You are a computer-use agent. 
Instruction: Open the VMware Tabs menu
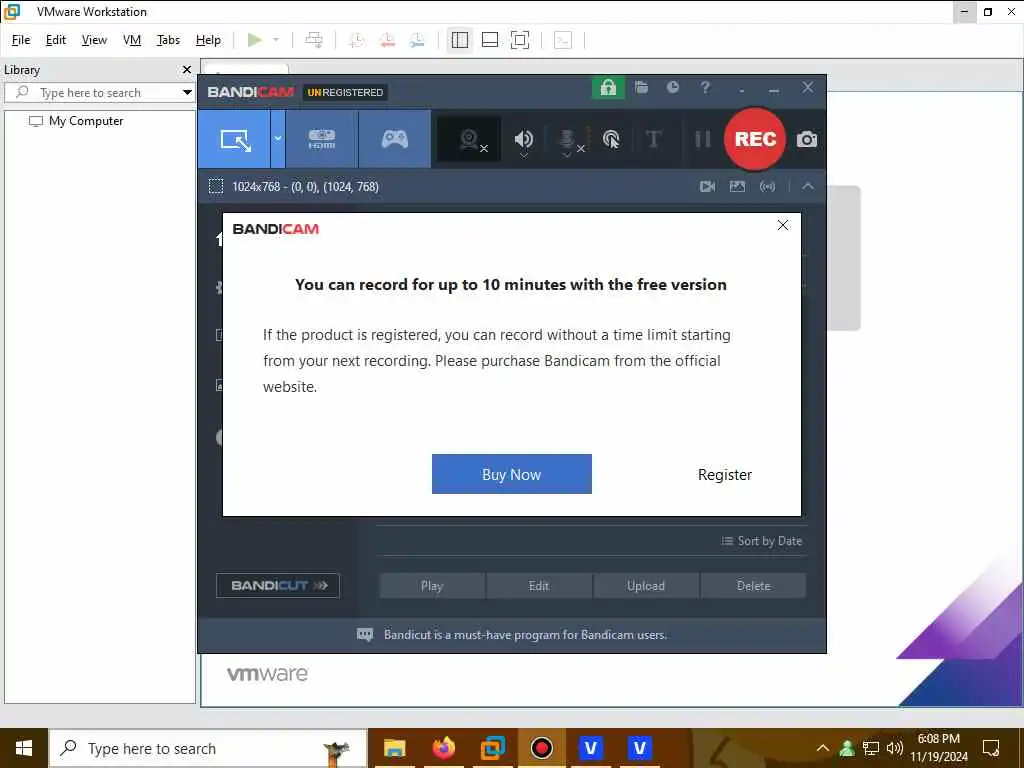point(168,40)
